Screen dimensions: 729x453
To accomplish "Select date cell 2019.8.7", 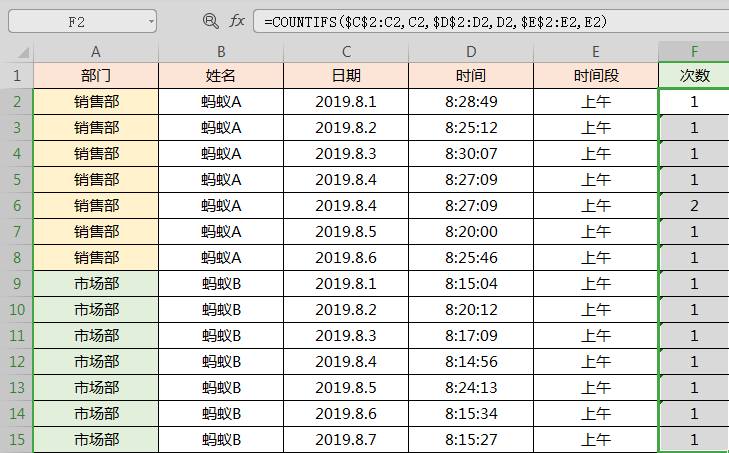I will (x=346, y=439).
